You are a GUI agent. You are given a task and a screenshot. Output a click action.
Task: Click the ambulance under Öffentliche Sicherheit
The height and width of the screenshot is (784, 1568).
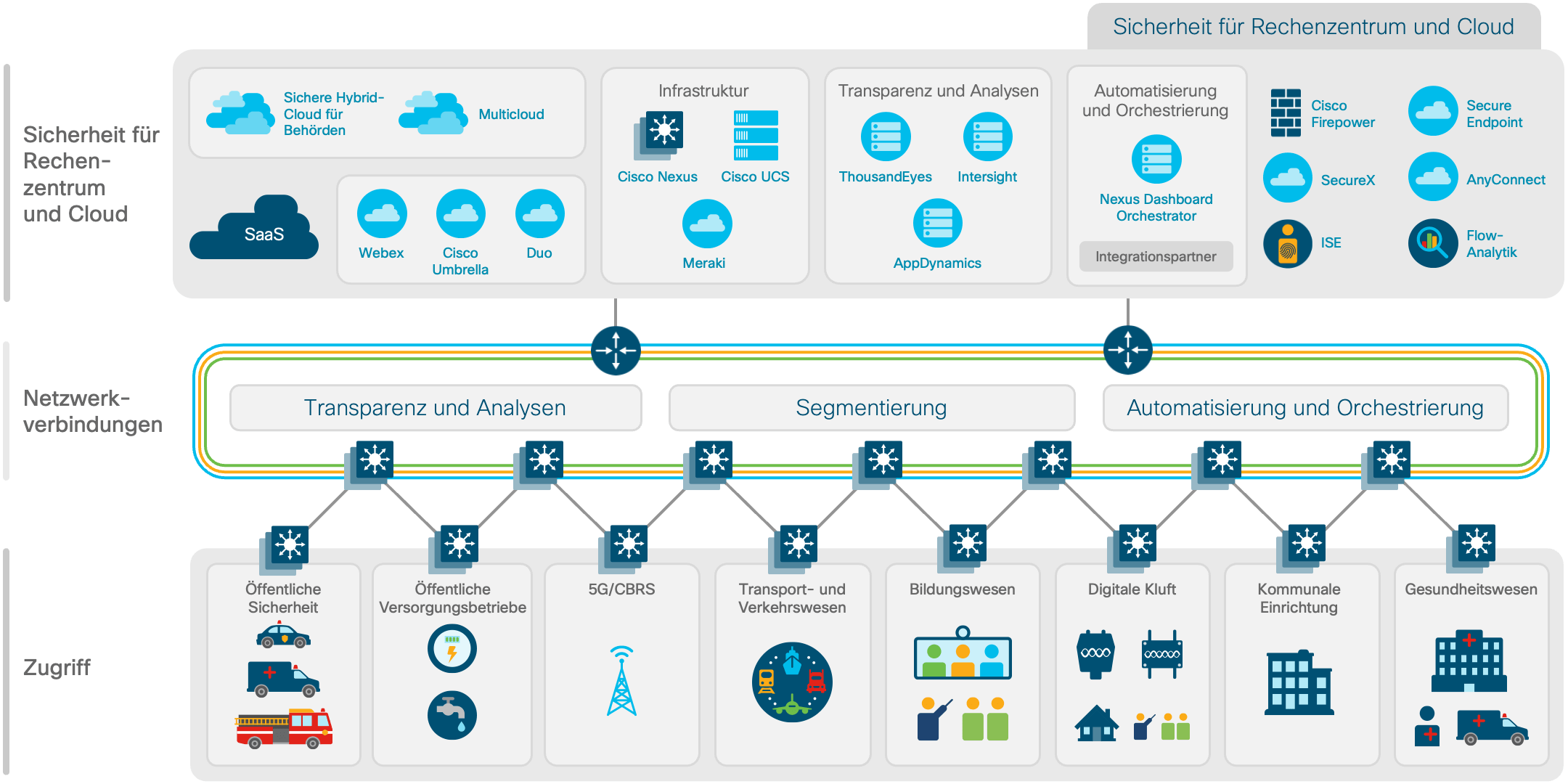pos(283,679)
